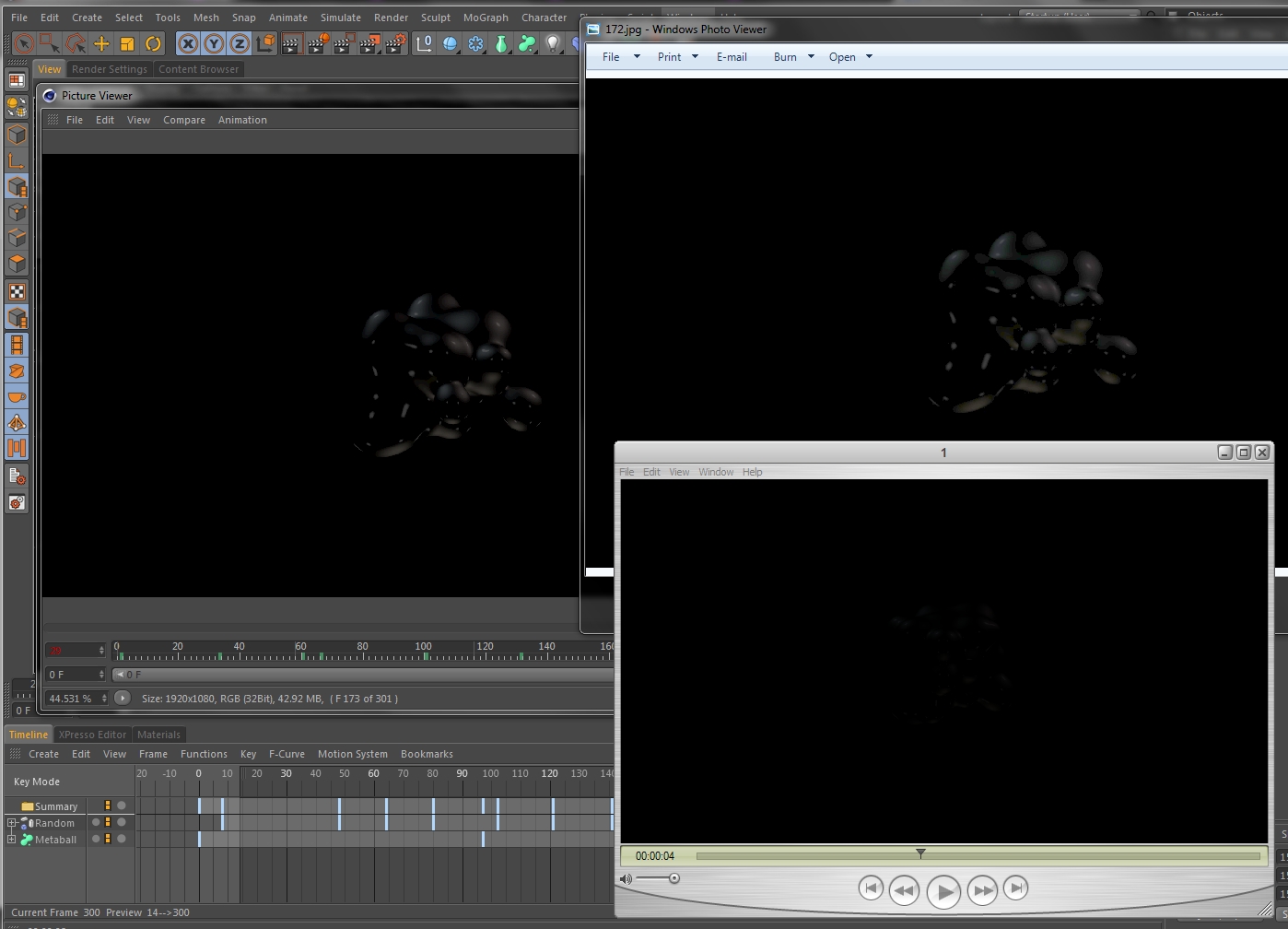Click E-mail in Windows Photo Viewer
The height and width of the screenshot is (929, 1288).
pyautogui.click(x=732, y=57)
